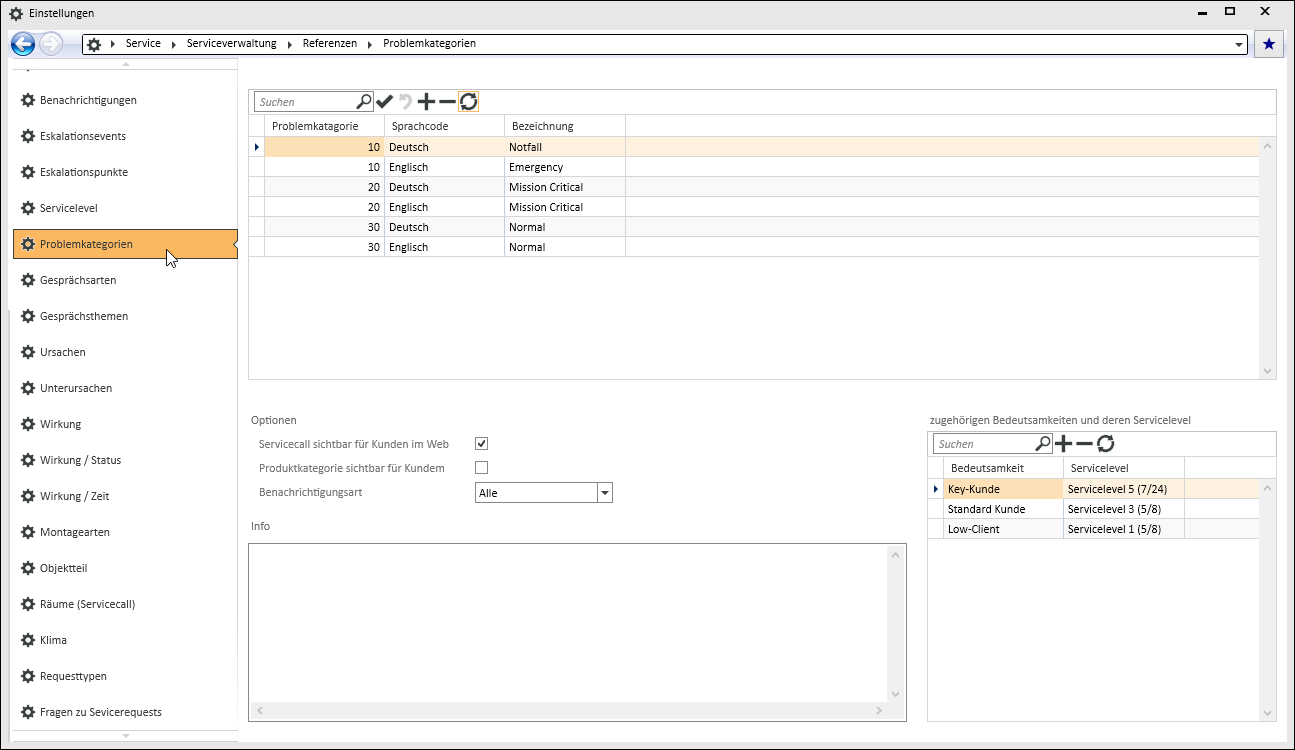Enable Produktkategorie sichtbar für Kundem checkbox
The image size is (1295, 750).
(x=481, y=467)
